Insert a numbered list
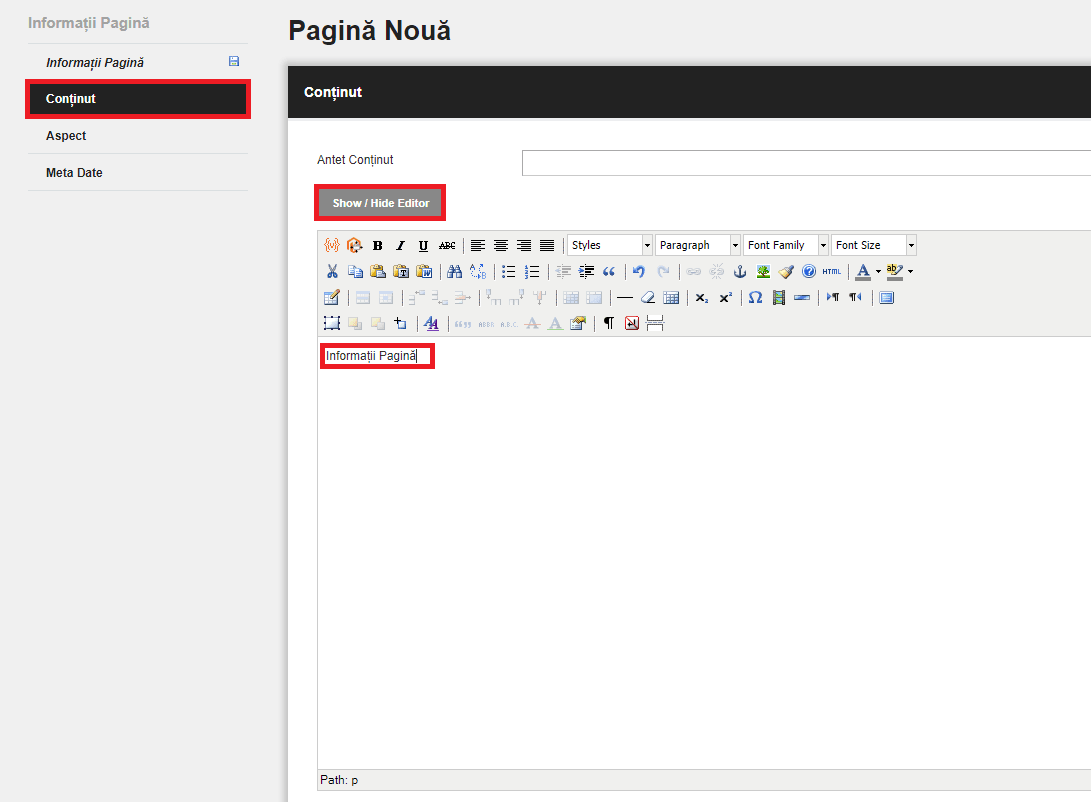The height and width of the screenshot is (802, 1091). coord(532,271)
